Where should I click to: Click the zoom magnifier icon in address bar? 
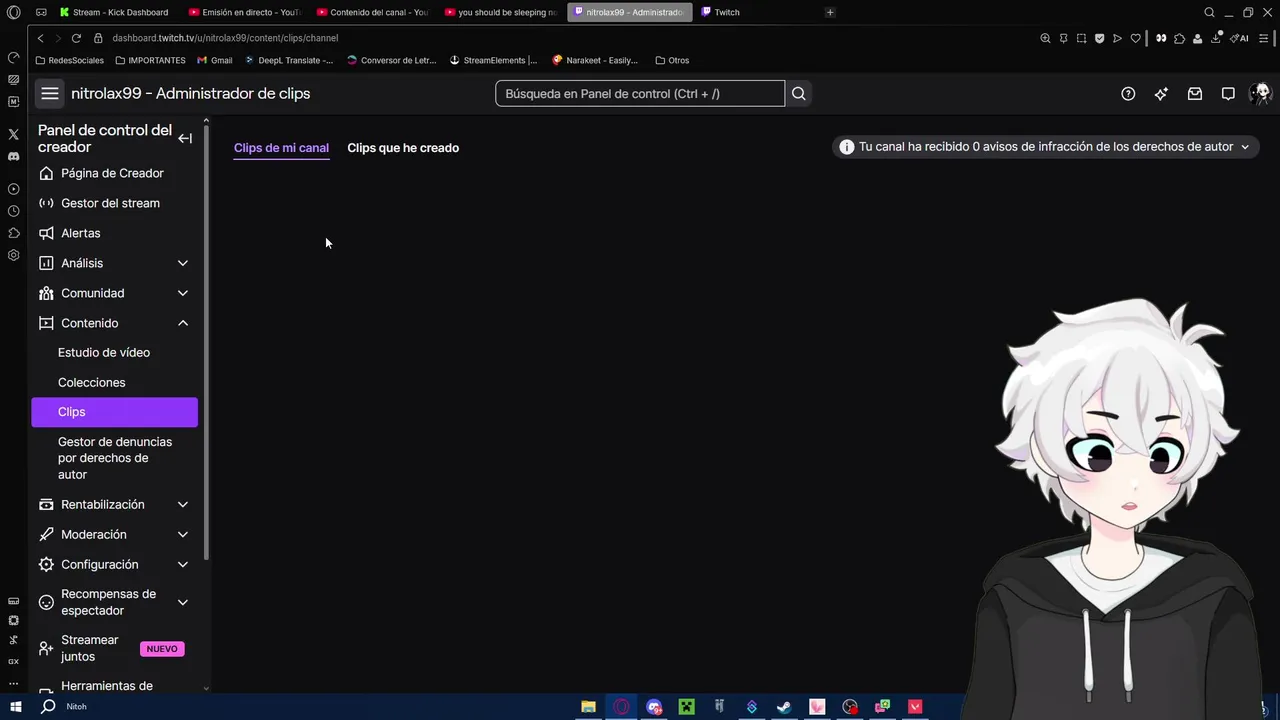coord(1045,38)
